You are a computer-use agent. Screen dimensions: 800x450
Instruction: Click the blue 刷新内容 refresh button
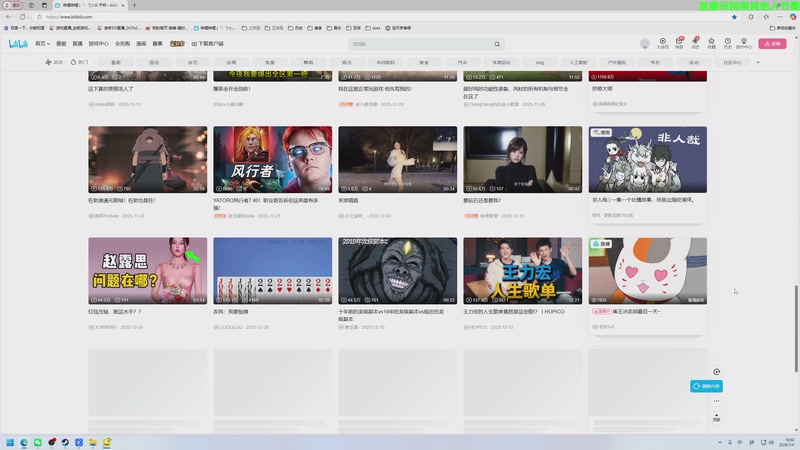tap(706, 386)
